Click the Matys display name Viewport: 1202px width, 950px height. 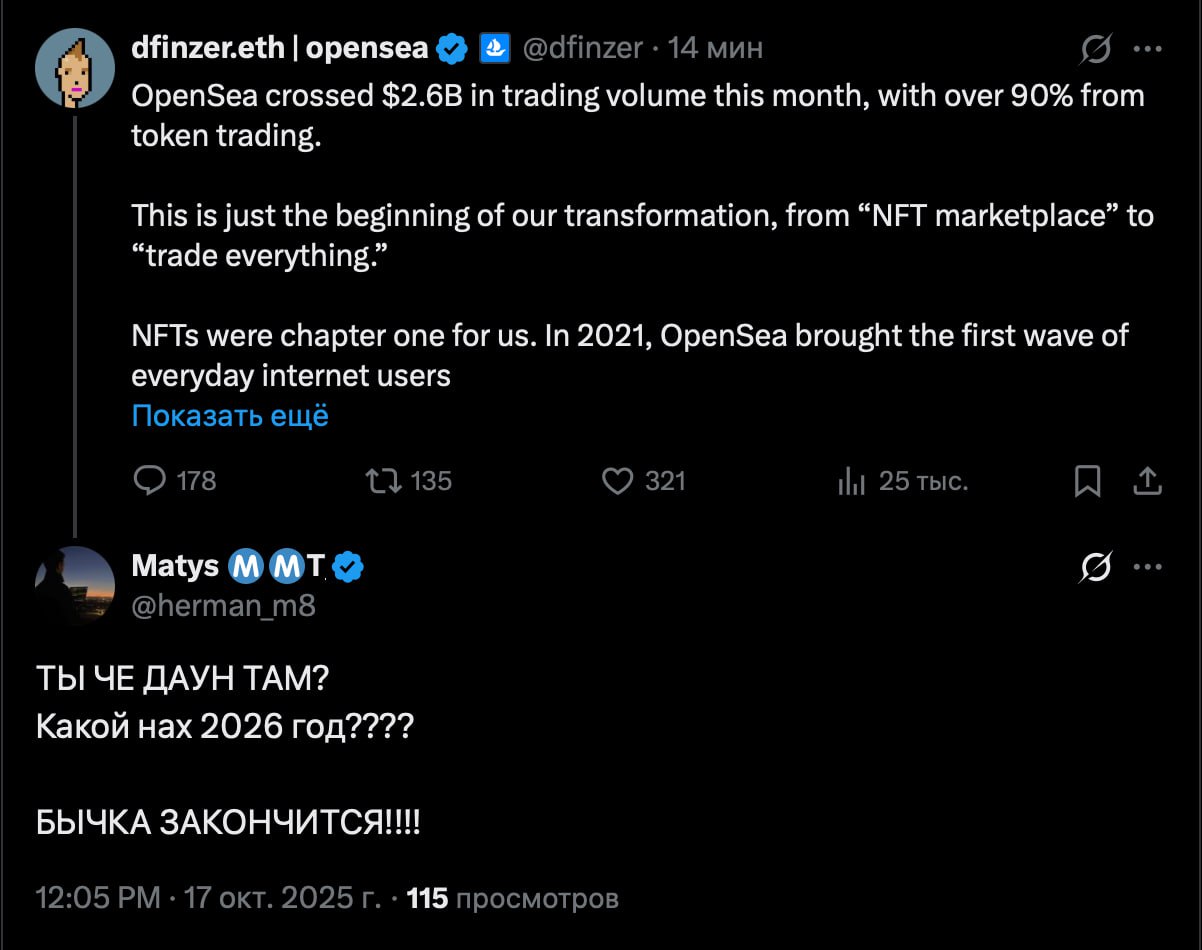[x=175, y=566]
